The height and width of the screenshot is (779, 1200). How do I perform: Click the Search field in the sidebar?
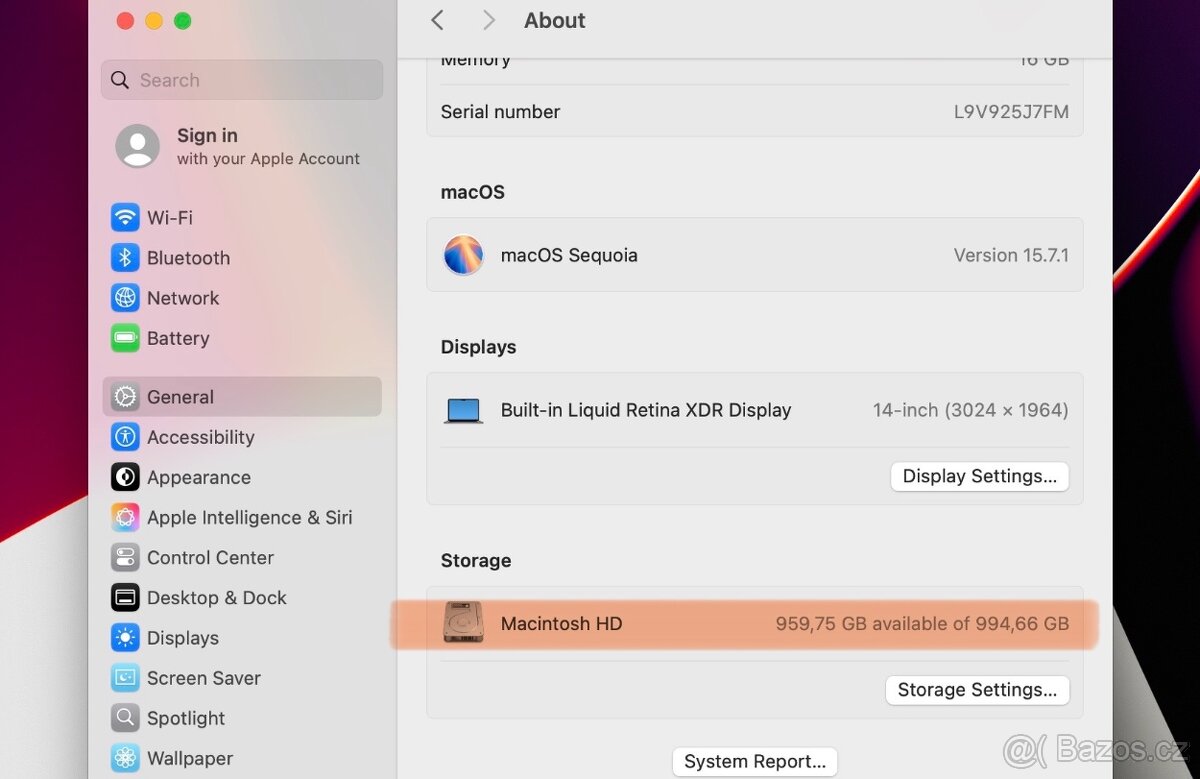[x=241, y=79]
